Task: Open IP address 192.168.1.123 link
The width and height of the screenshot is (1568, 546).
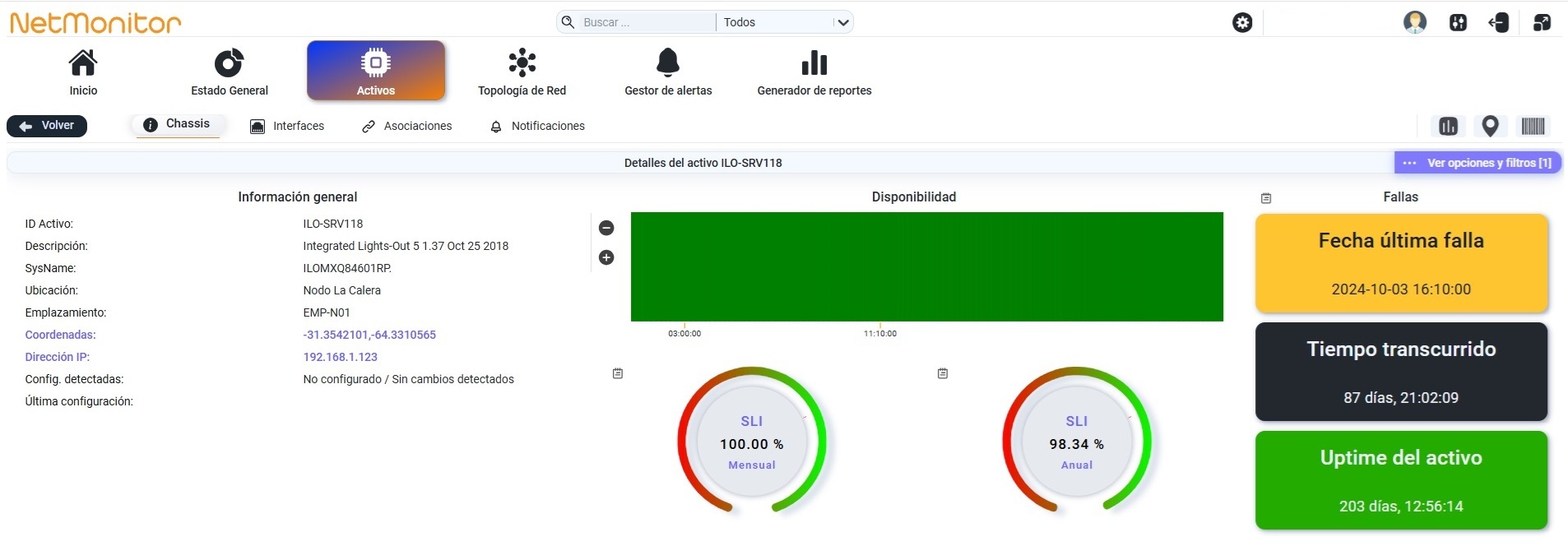Action: (x=340, y=357)
